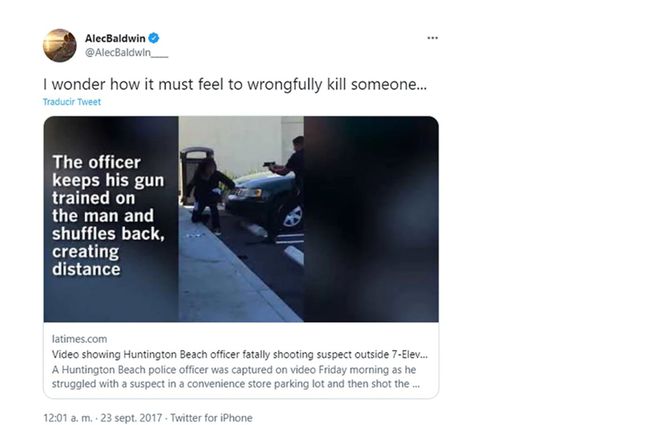Click the blue verified badge
This screenshot has width=658, height=425.
pos(153,37)
